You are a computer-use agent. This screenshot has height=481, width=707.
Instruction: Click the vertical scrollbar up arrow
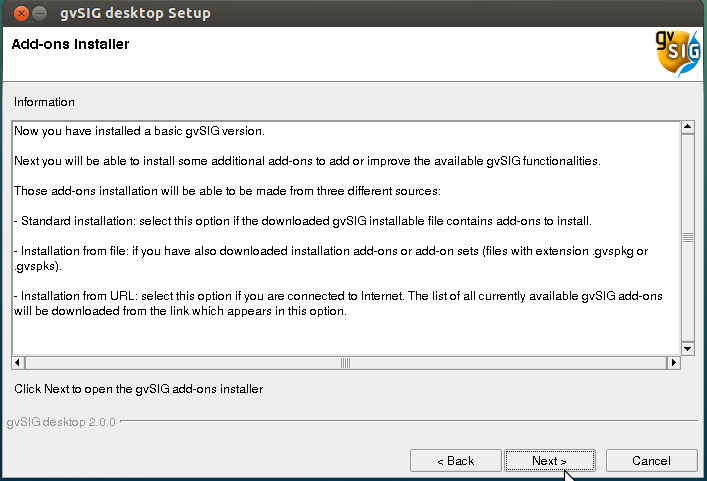687,128
